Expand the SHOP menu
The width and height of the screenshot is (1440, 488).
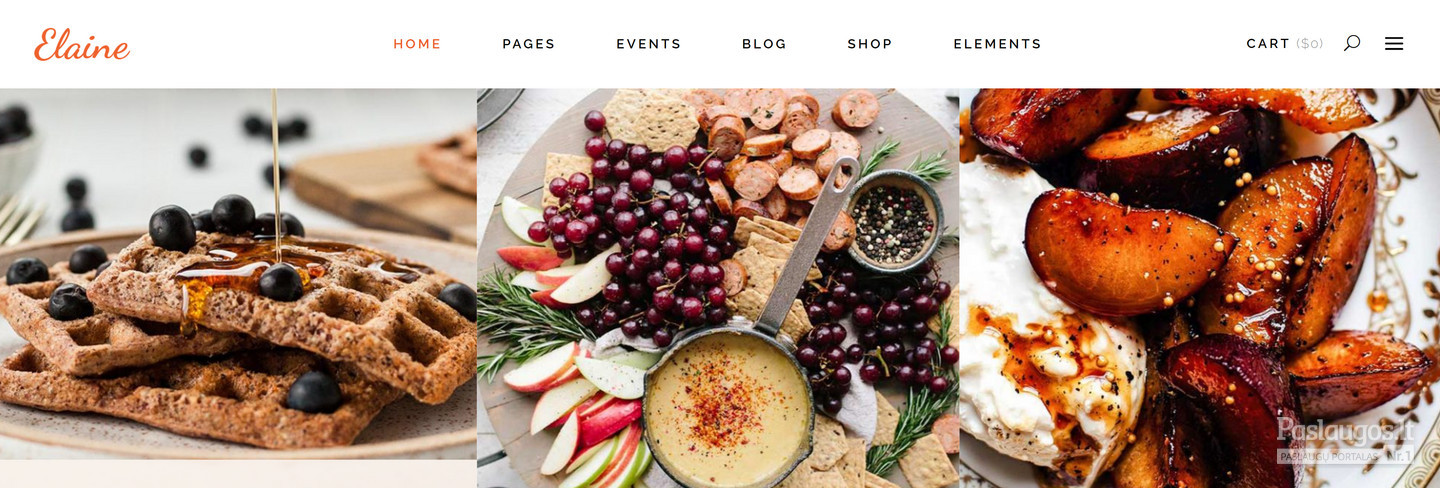870,44
